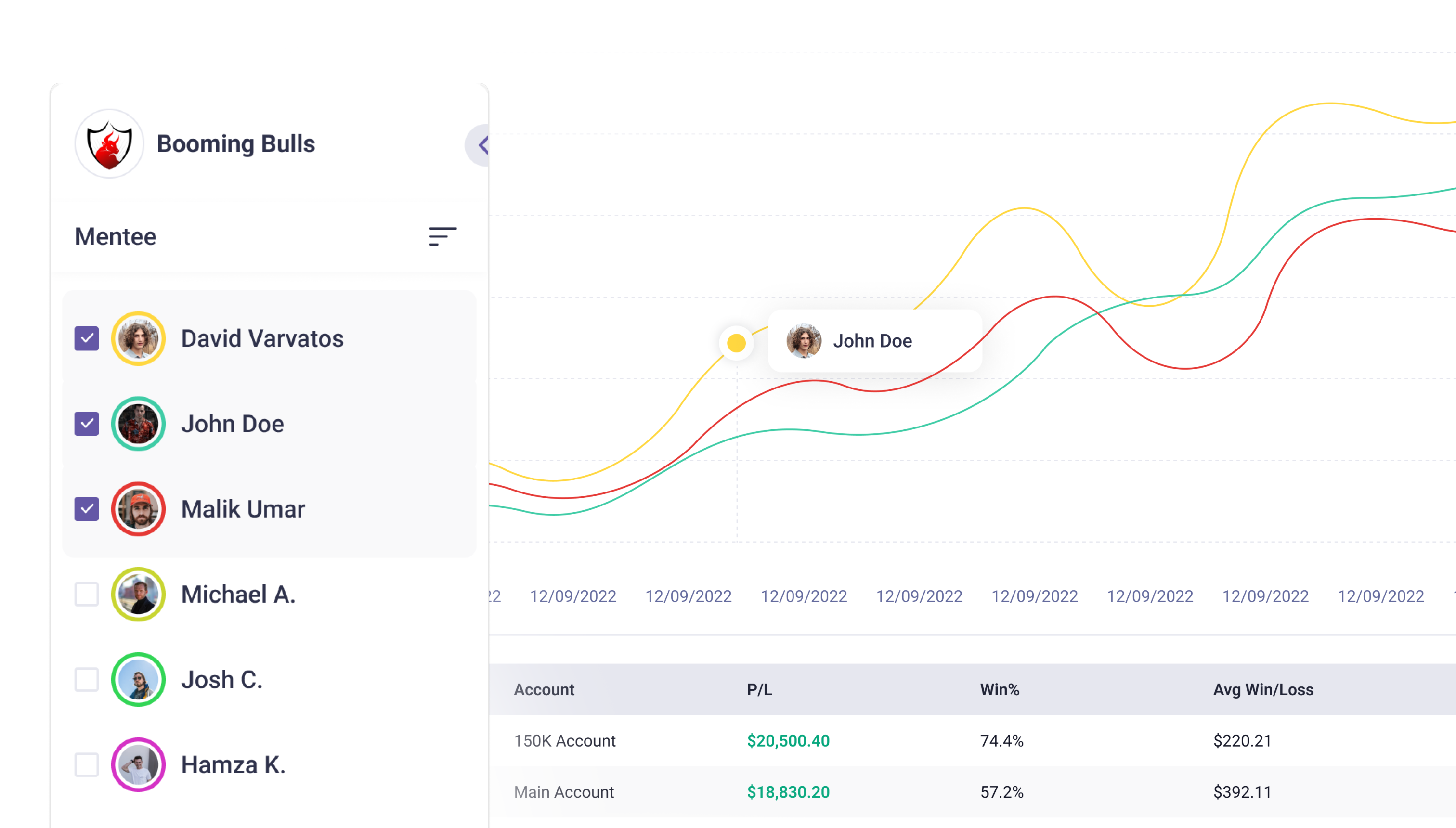The image size is (1456, 828).
Task: Open the sort options beside Mentee header
Action: (442, 235)
